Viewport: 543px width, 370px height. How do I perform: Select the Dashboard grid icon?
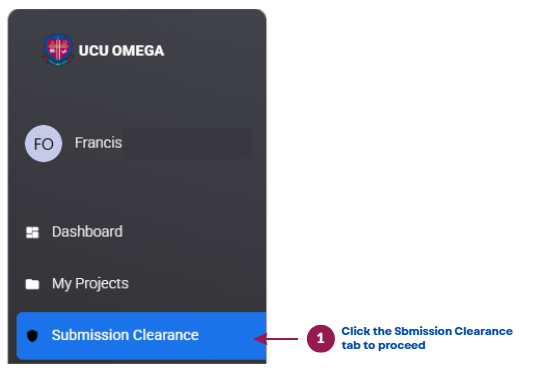pyautogui.click(x=33, y=232)
